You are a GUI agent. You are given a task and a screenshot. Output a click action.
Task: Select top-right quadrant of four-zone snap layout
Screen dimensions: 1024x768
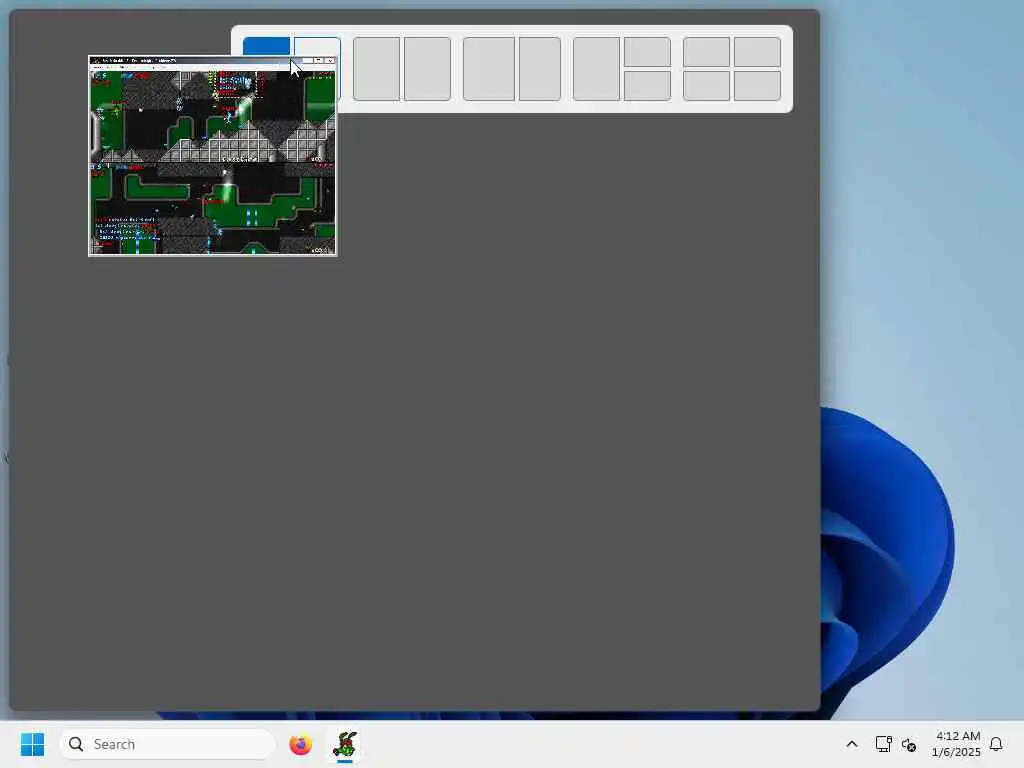758,52
